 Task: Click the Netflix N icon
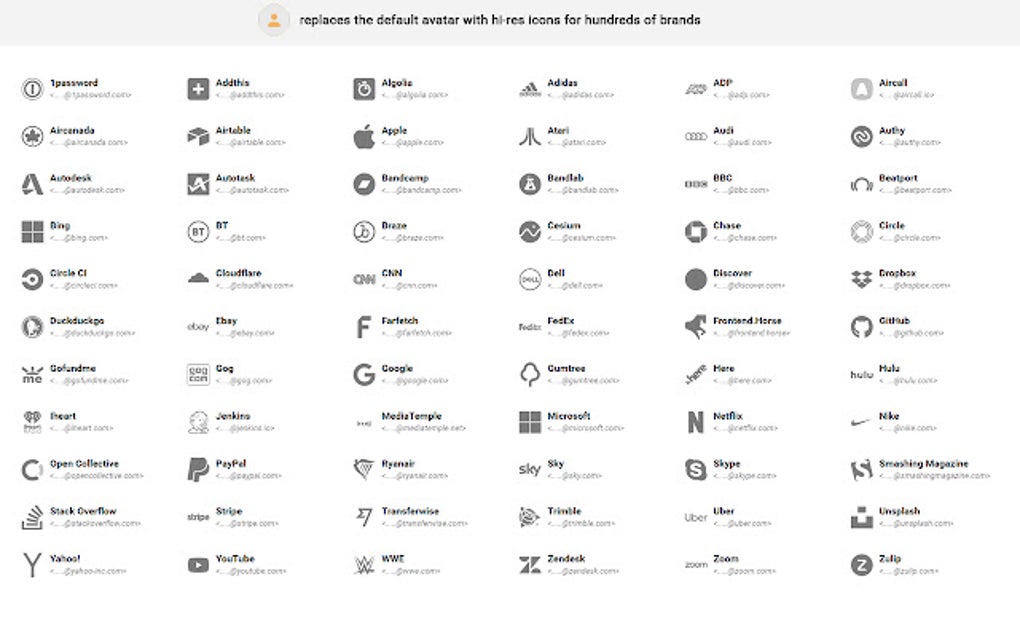tap(696, 421)
